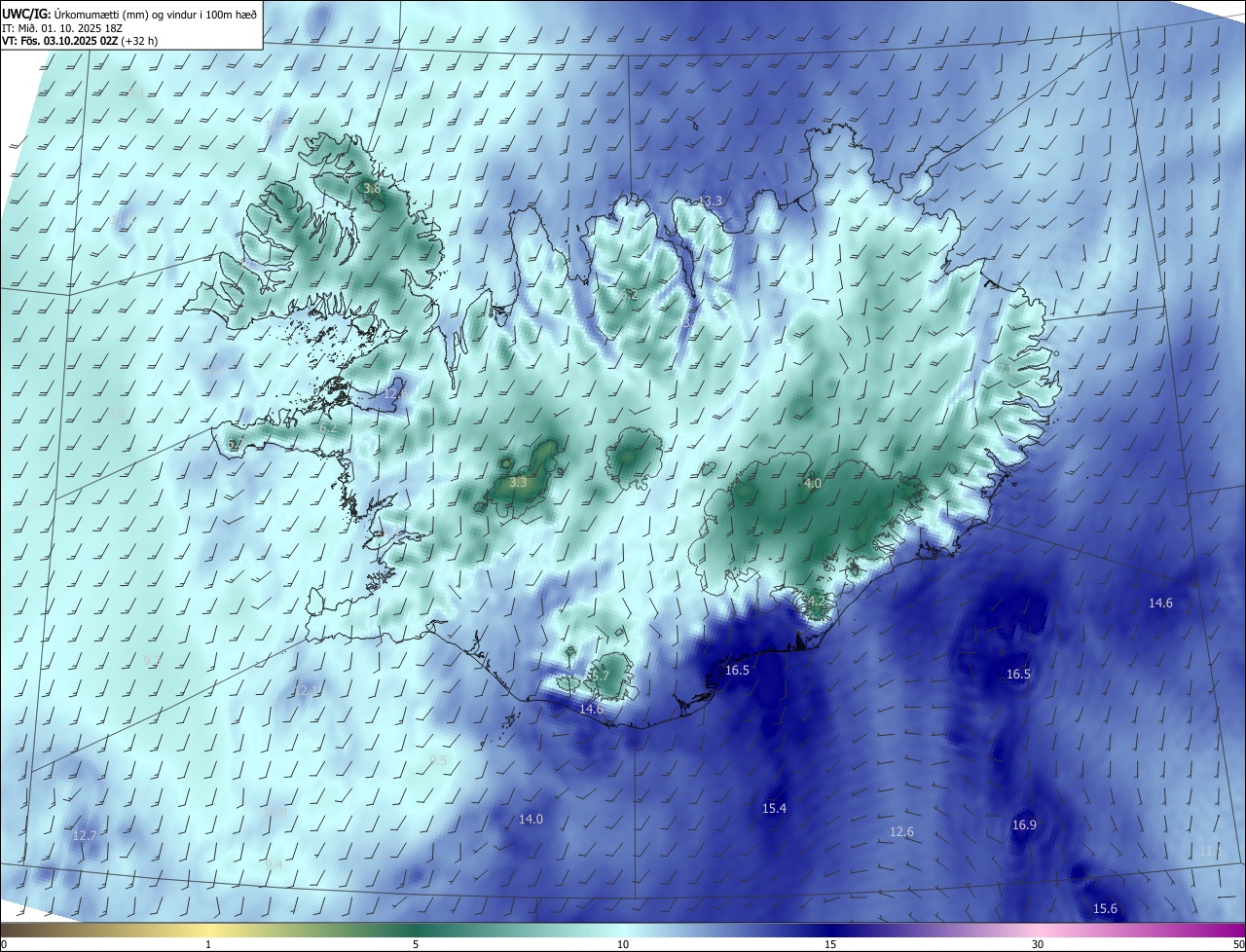Click the 16.9 precipitation value

(1024, 824)
